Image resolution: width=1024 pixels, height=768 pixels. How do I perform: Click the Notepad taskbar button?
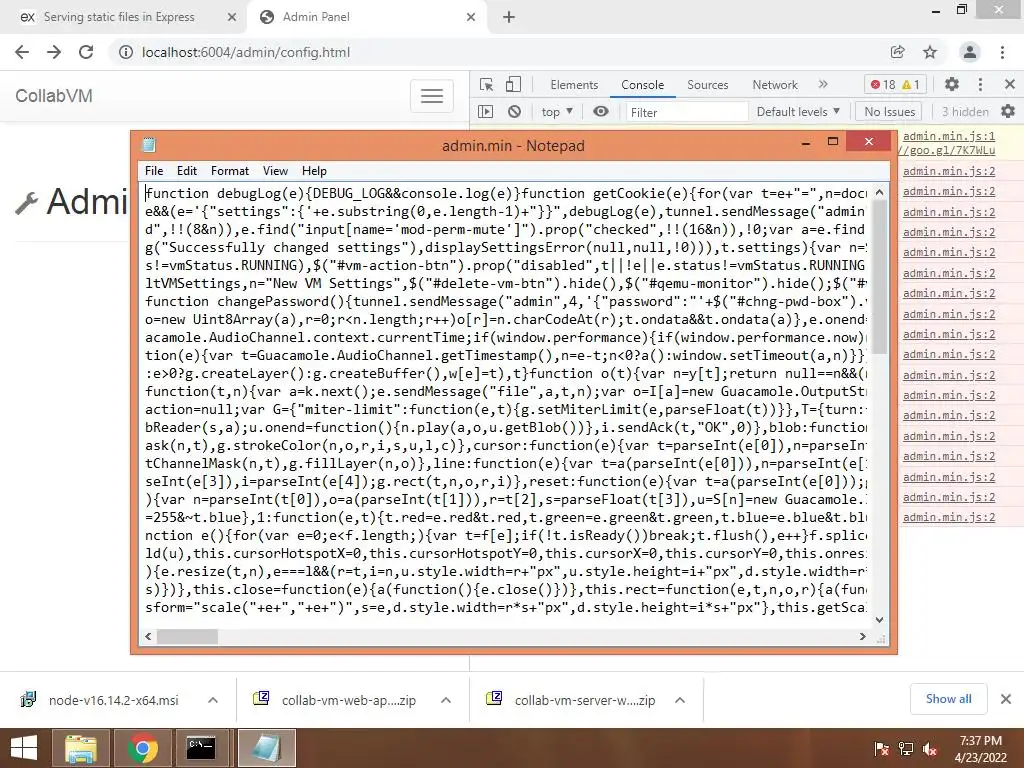(266, 748)
